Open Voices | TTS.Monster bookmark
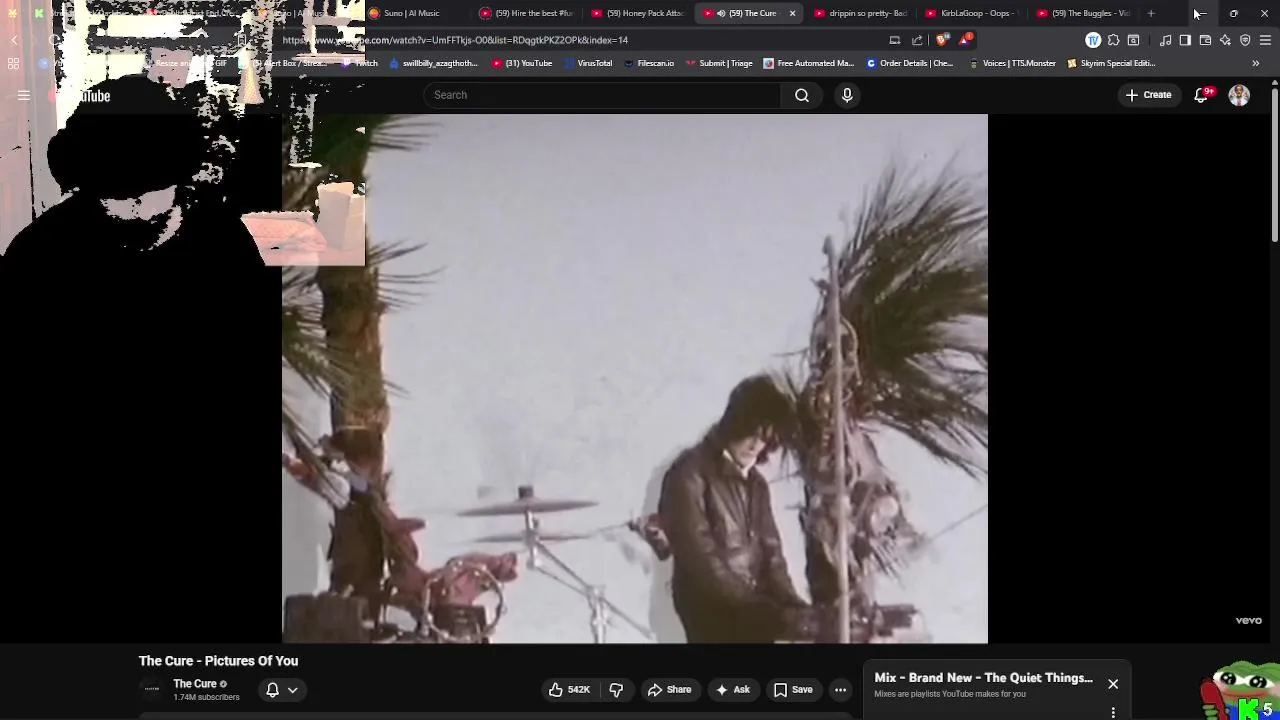This screenshot has height=720, width=1280. tap(1012, 63)
